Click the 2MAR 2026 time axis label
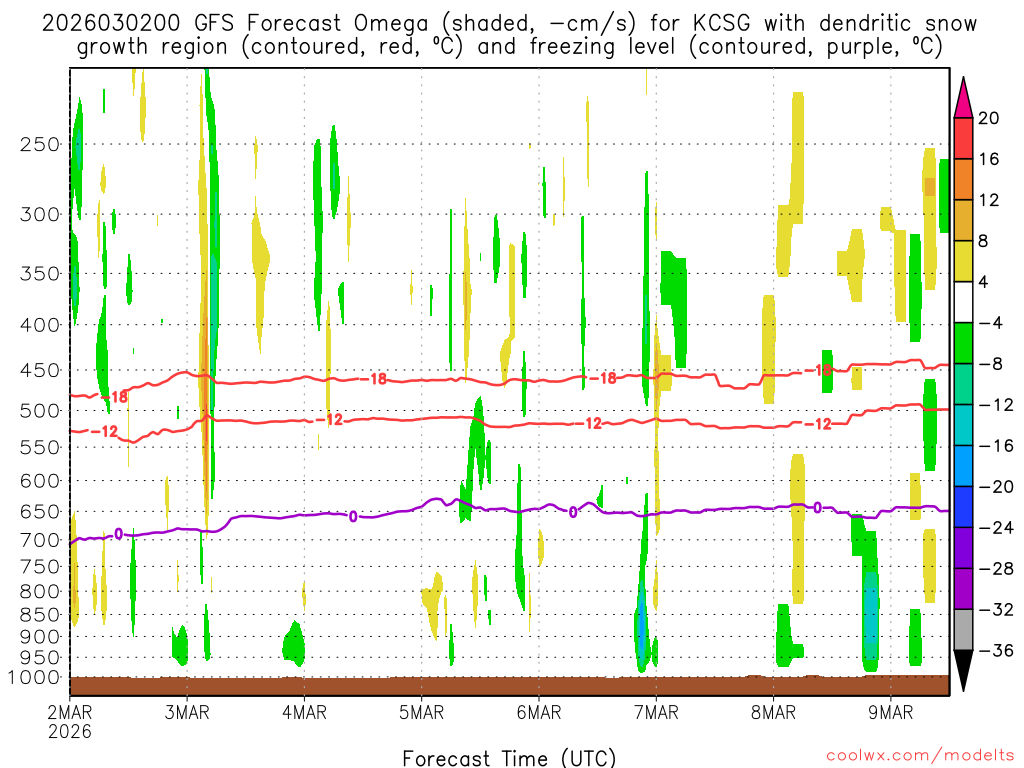 (70, 721)
